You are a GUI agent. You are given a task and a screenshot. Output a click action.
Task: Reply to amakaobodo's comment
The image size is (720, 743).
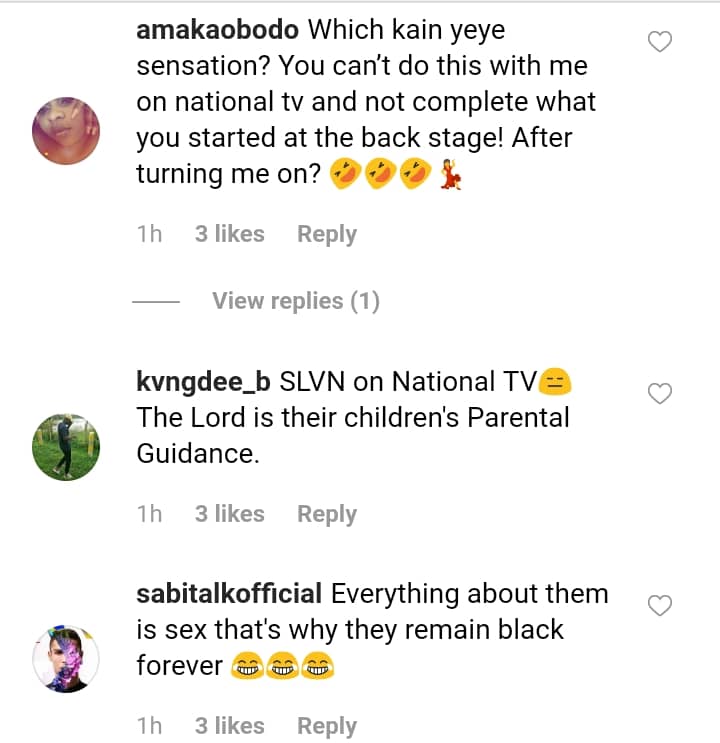tap(326, 234)
